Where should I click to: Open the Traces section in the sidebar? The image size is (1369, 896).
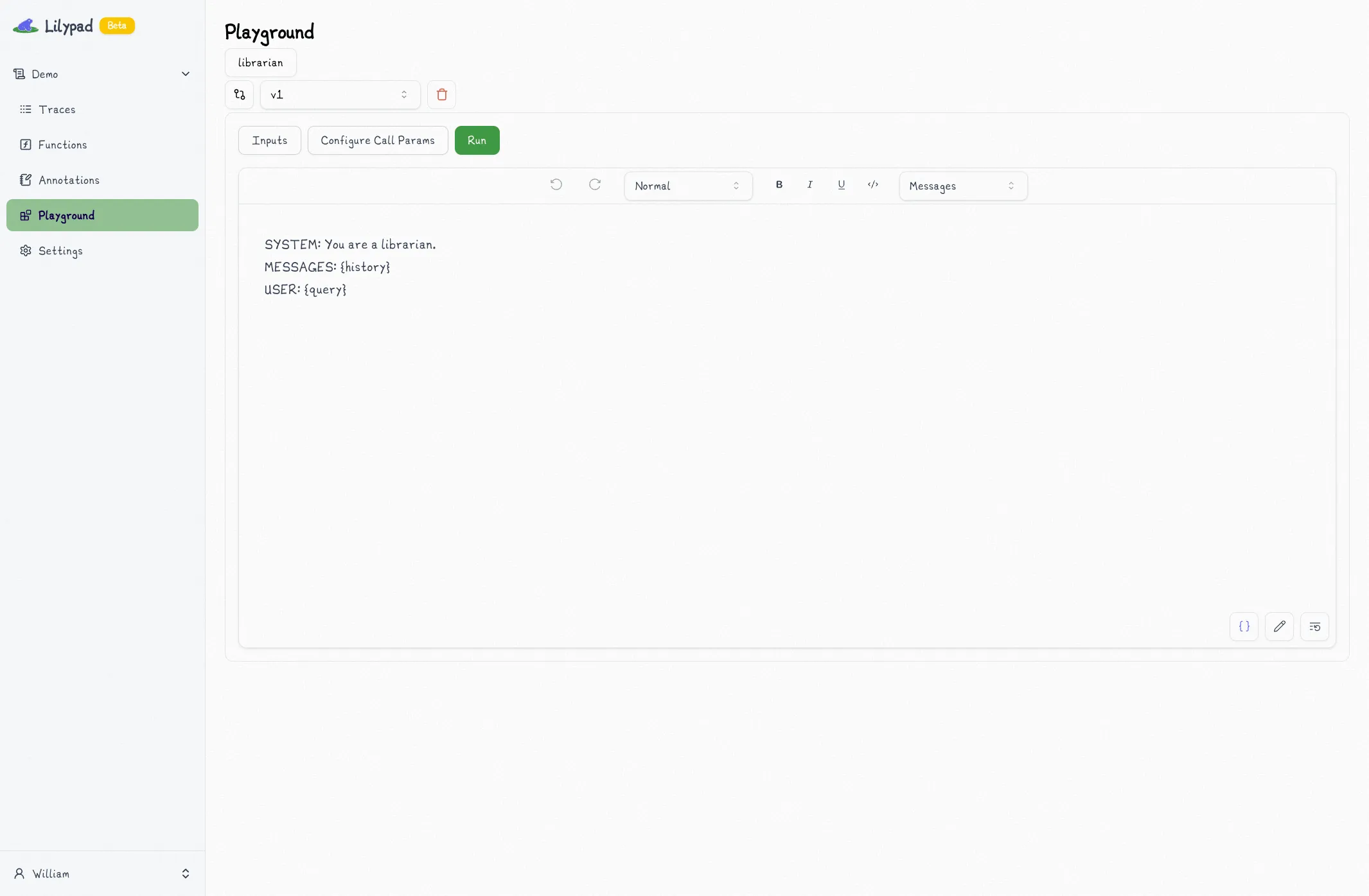tap(57, 109)
